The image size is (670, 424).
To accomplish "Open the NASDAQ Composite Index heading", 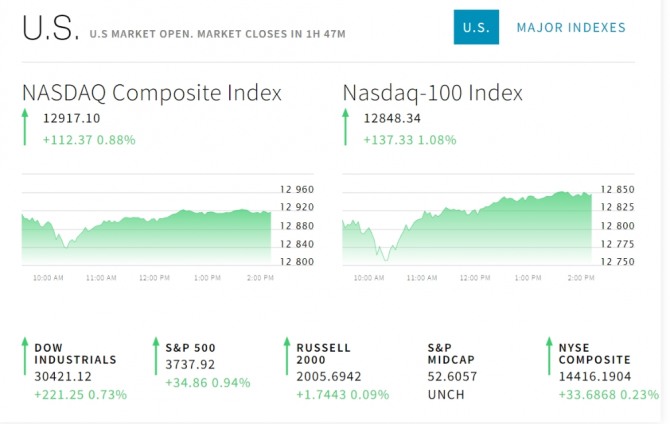I will [x=152, y=93].
